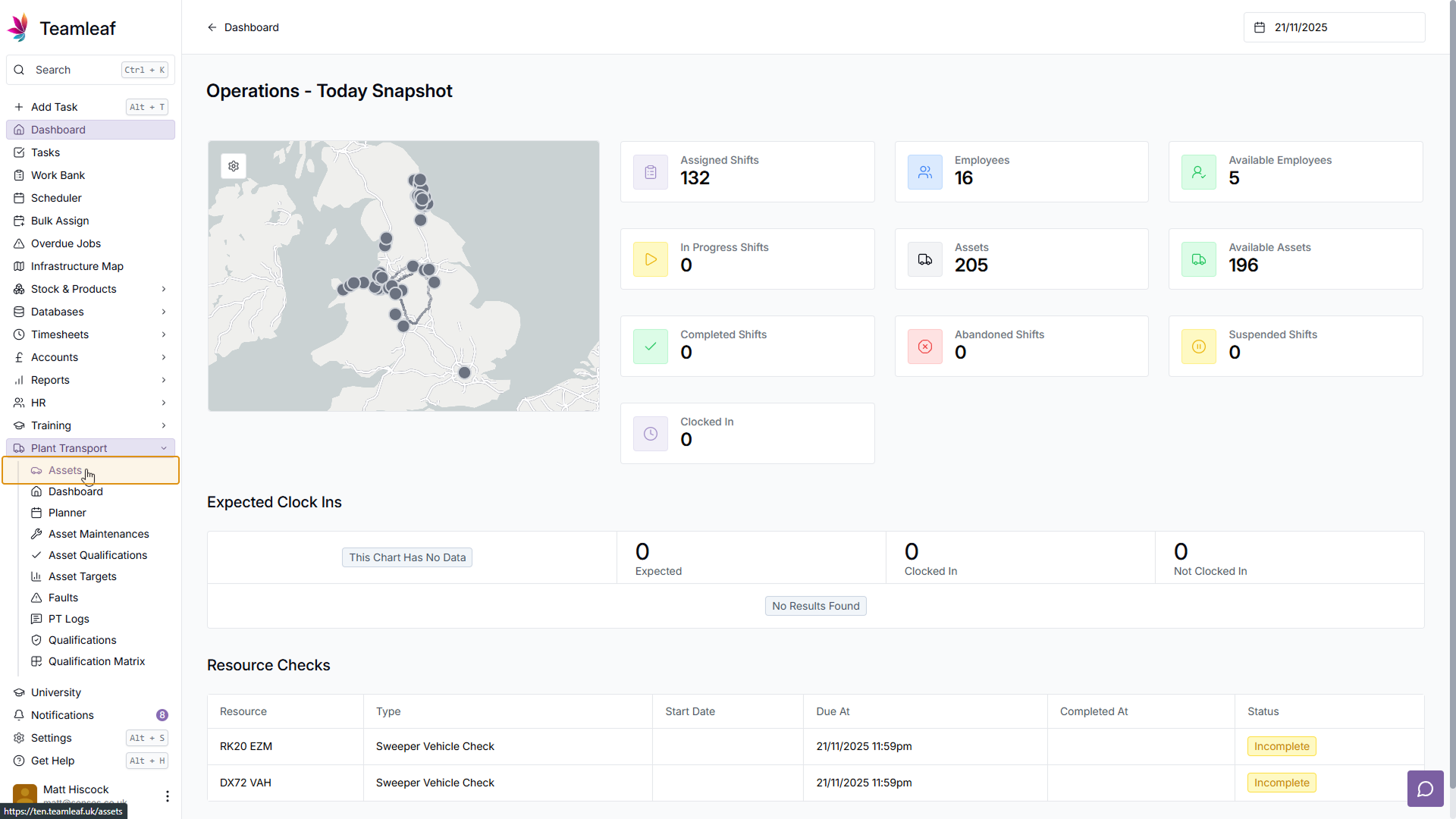Click Incomplete status for RK20 EZM
The height and width of the screenshot is (819, 1456).
pyautogui.click(x=1282, y=746)
